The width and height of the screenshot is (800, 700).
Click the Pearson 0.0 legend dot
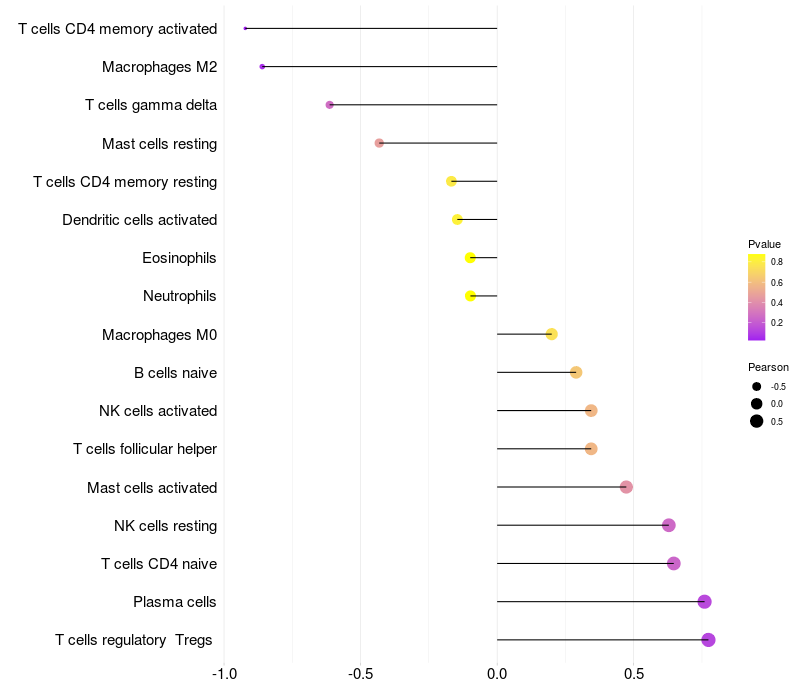click(x=757, y=404)
